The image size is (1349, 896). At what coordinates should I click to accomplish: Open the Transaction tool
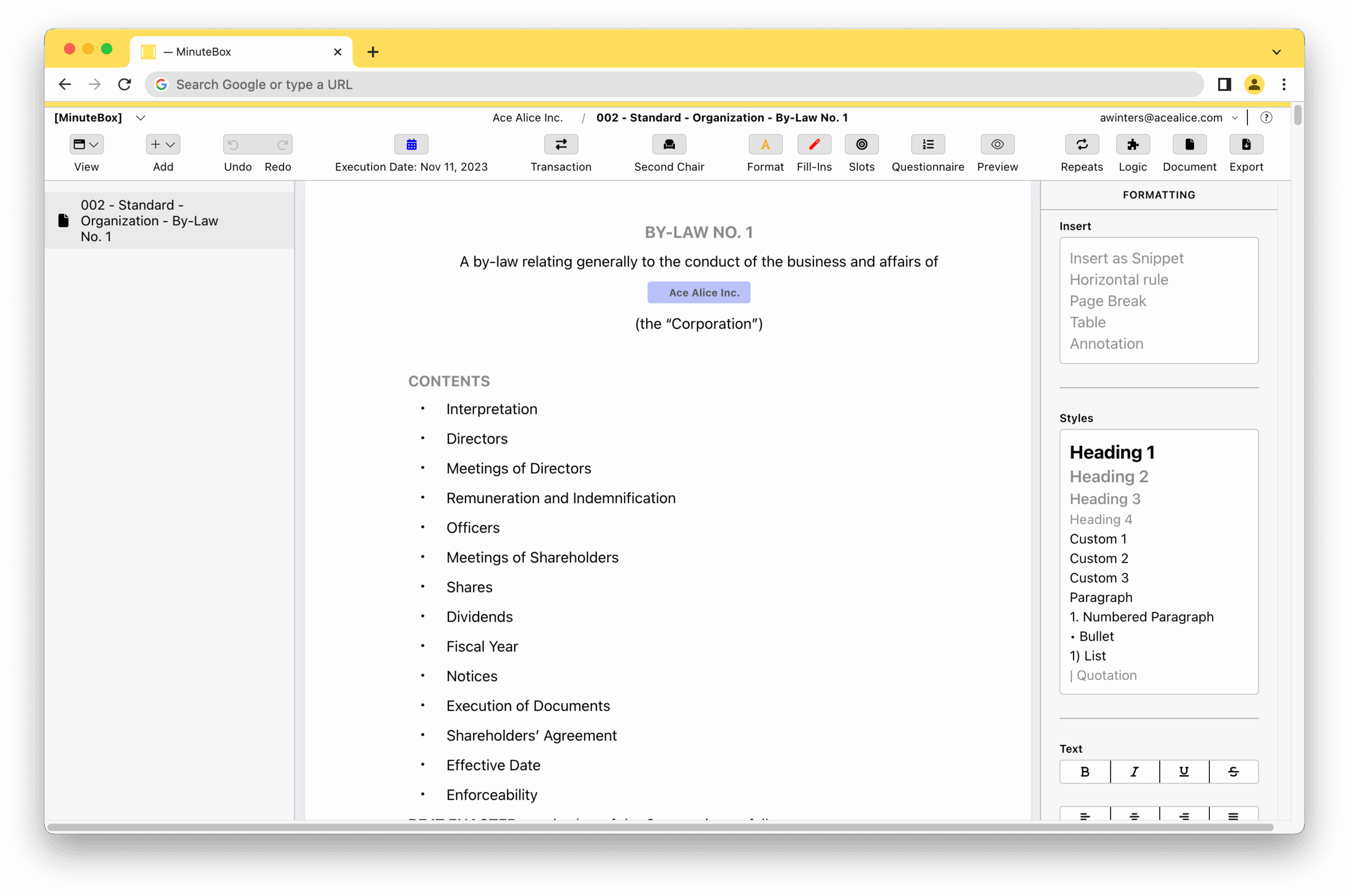click(x=560, y=144)
